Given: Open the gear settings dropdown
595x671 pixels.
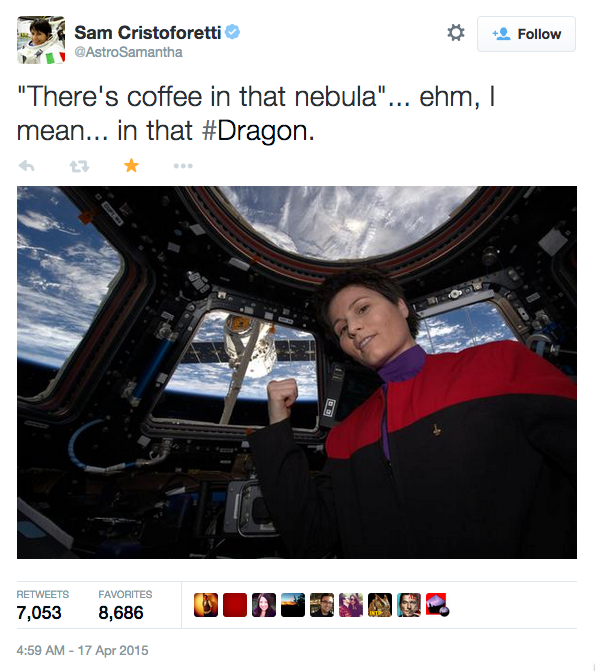Looking at the screenshot, I should click(x=456, y=33).
